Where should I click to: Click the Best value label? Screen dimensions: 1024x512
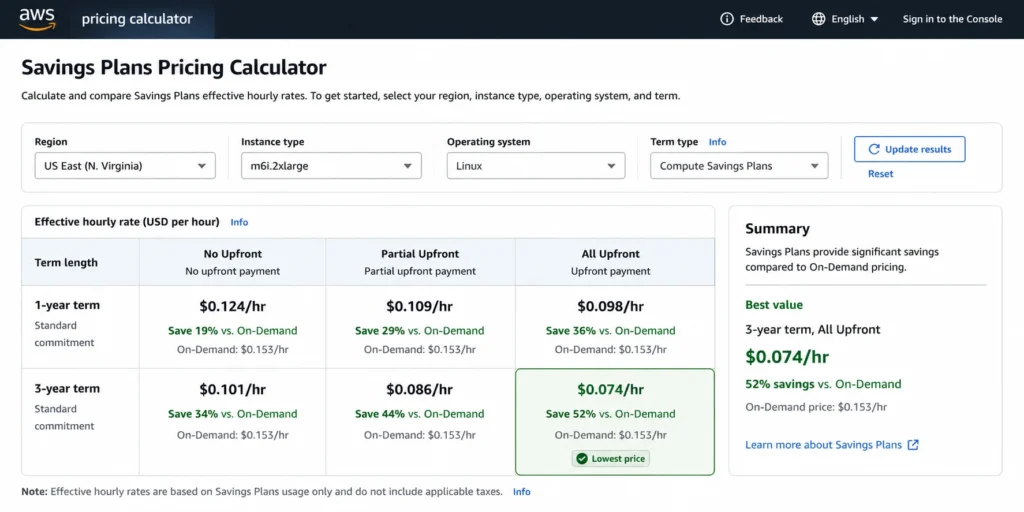coord(774,305)
